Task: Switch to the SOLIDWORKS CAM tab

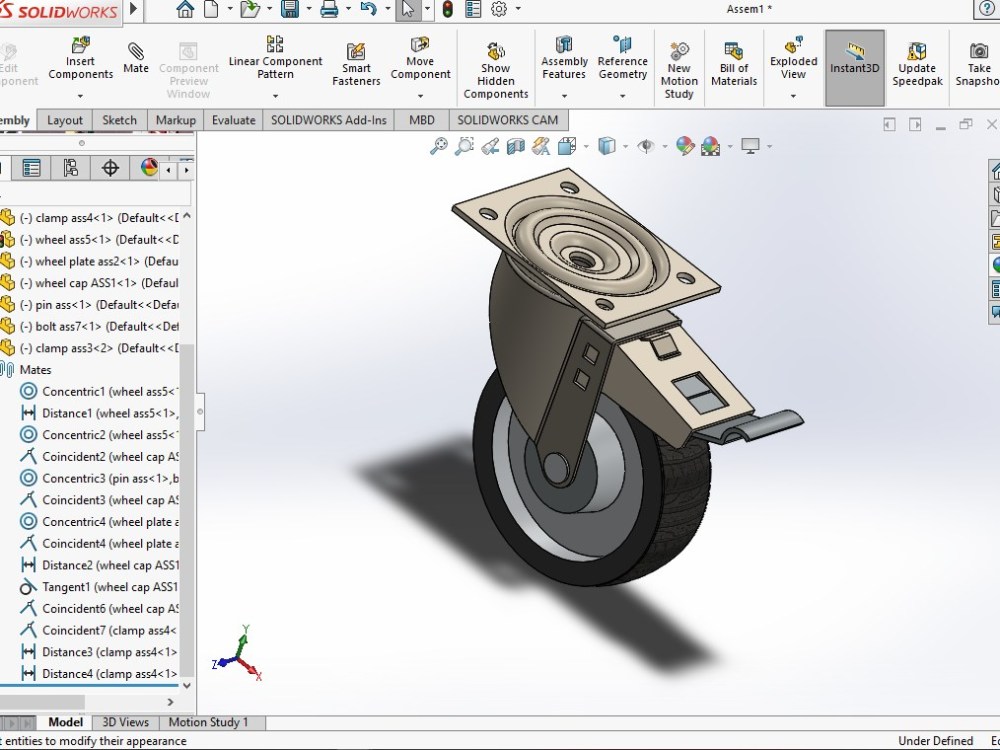Action: coord(508,119)
